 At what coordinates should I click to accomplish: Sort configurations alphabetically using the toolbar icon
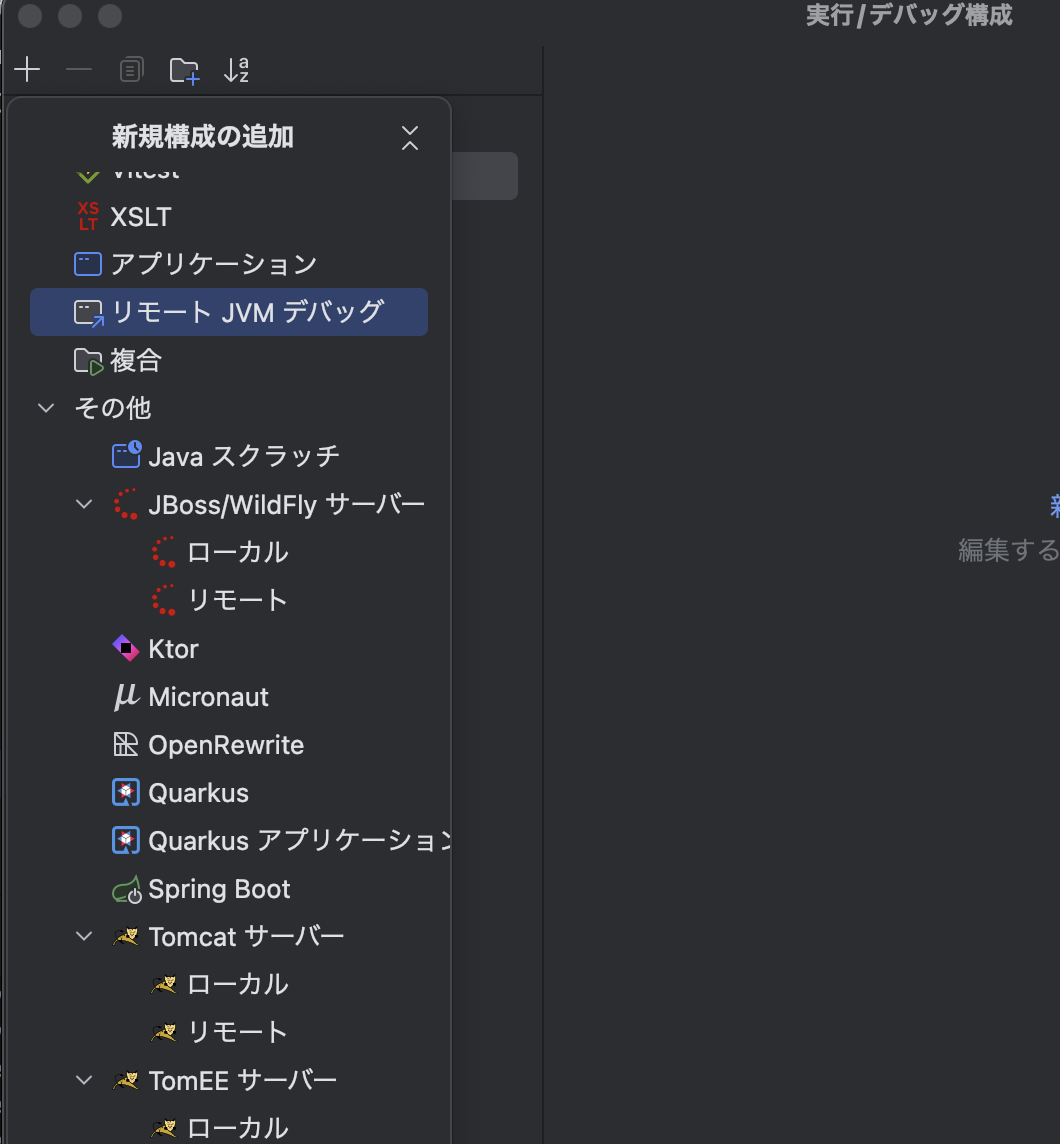[236, 70]
